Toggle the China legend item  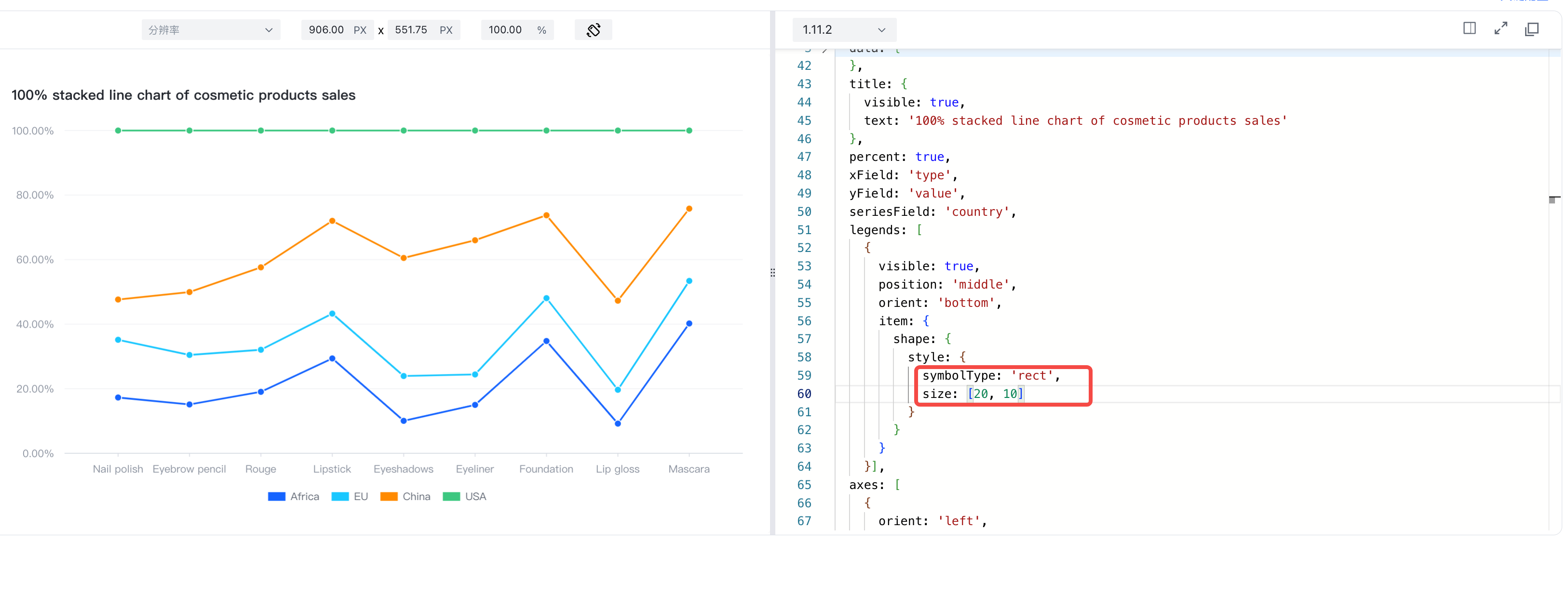point(405,497)
